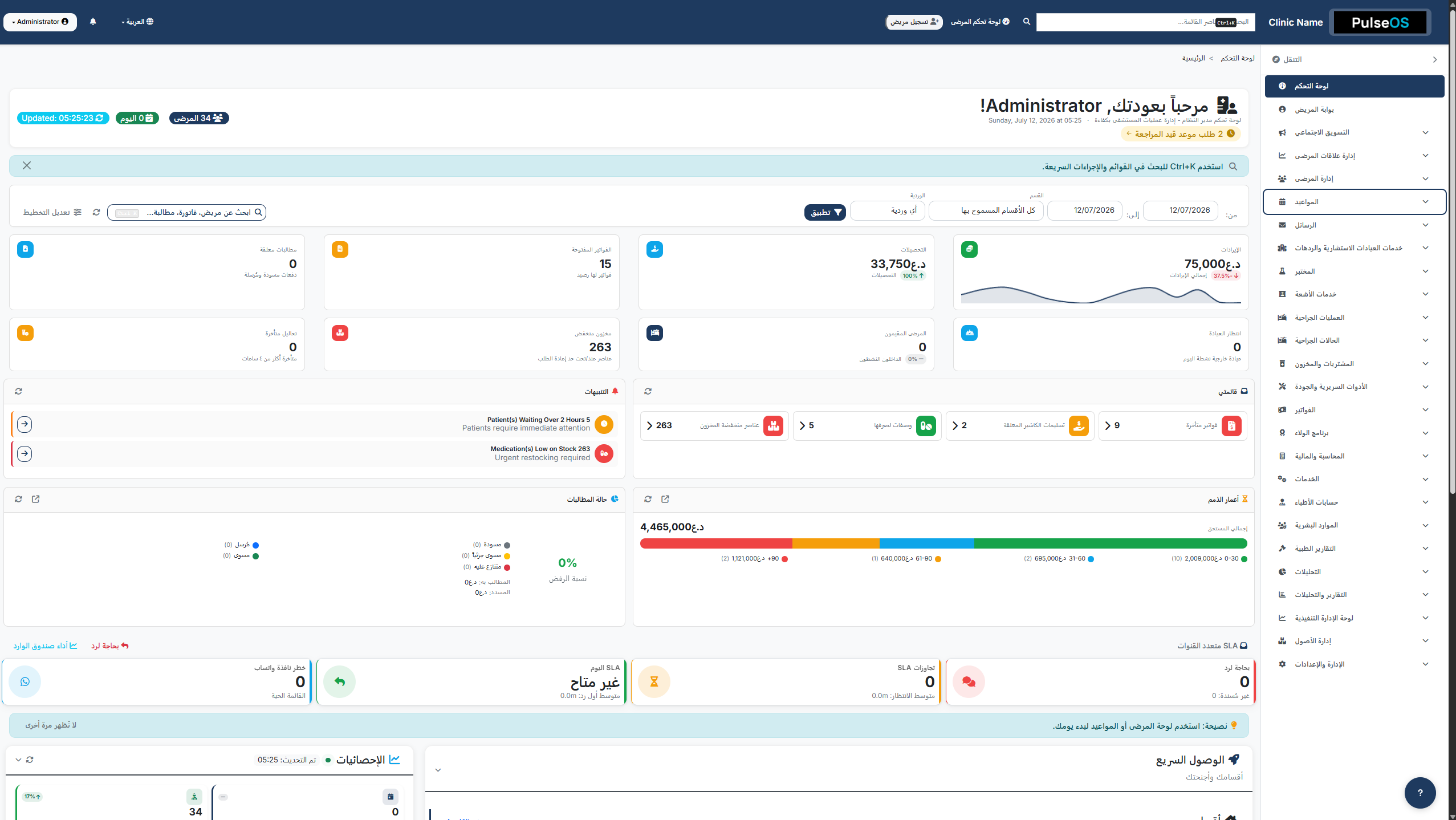
Task: Click the تسجيل مريض button
Action: (914, 22)
